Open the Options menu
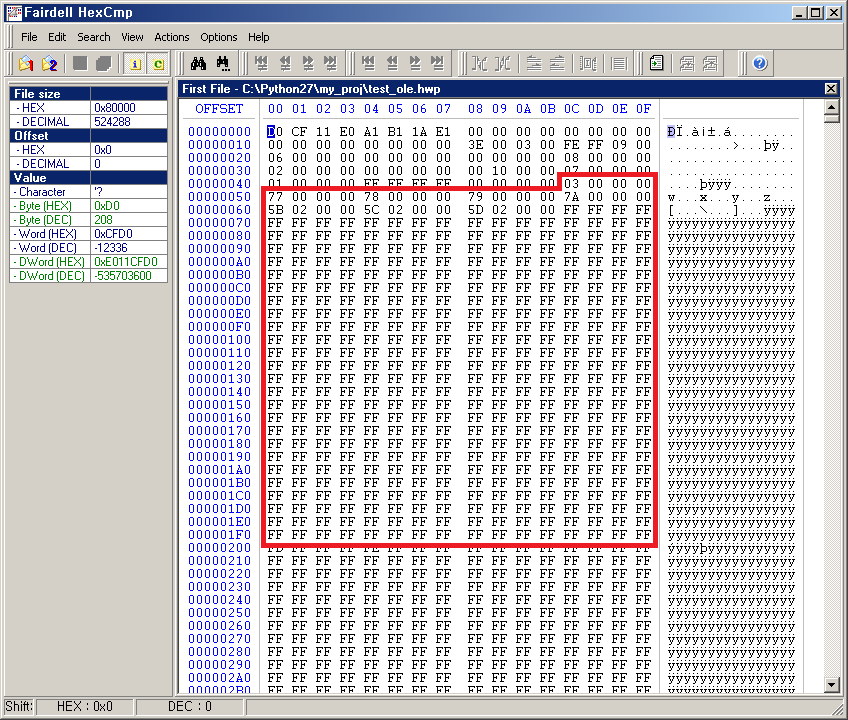848x720 pixels. click(x=218, y=37)
